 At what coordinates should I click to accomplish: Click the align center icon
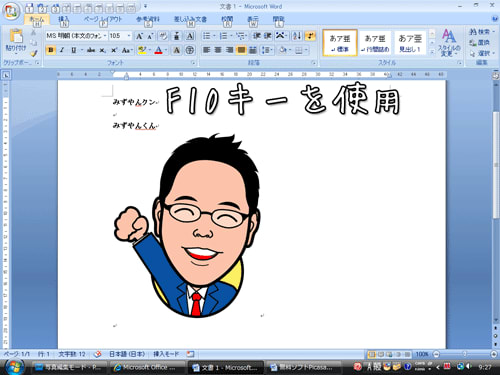218,50
